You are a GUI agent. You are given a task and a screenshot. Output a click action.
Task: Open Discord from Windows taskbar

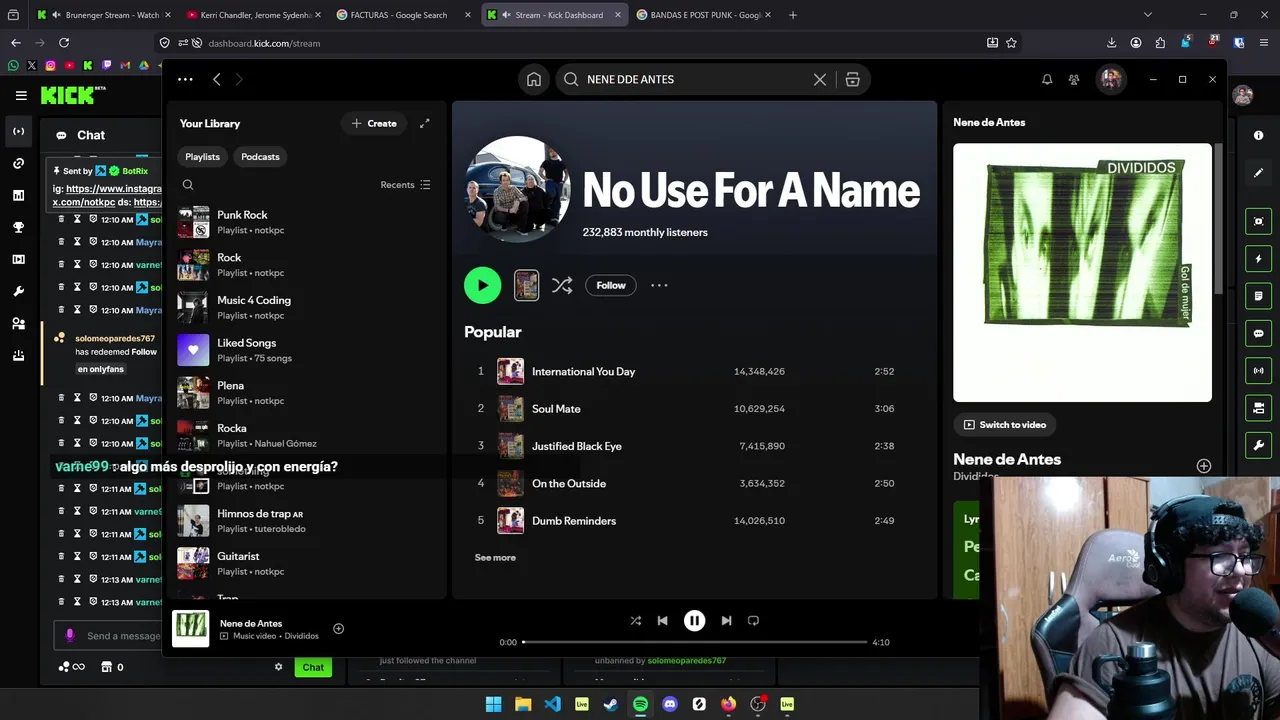click(670, 704)
